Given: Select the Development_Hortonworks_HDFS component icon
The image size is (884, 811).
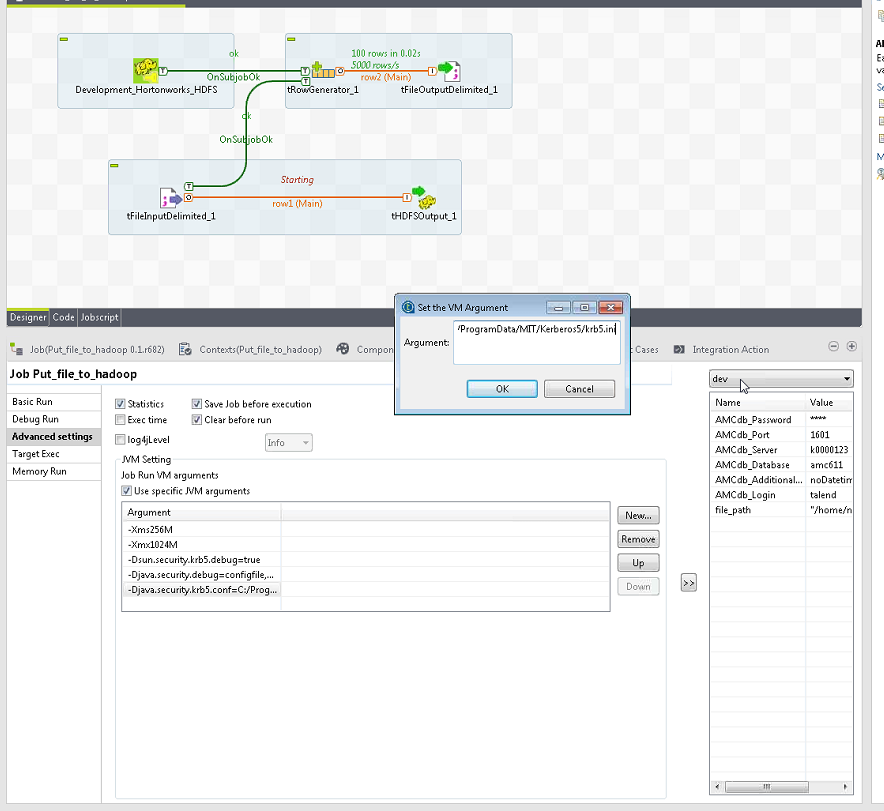Looking at the screenshot, I should pyautogui.click(x=146, y=70).
